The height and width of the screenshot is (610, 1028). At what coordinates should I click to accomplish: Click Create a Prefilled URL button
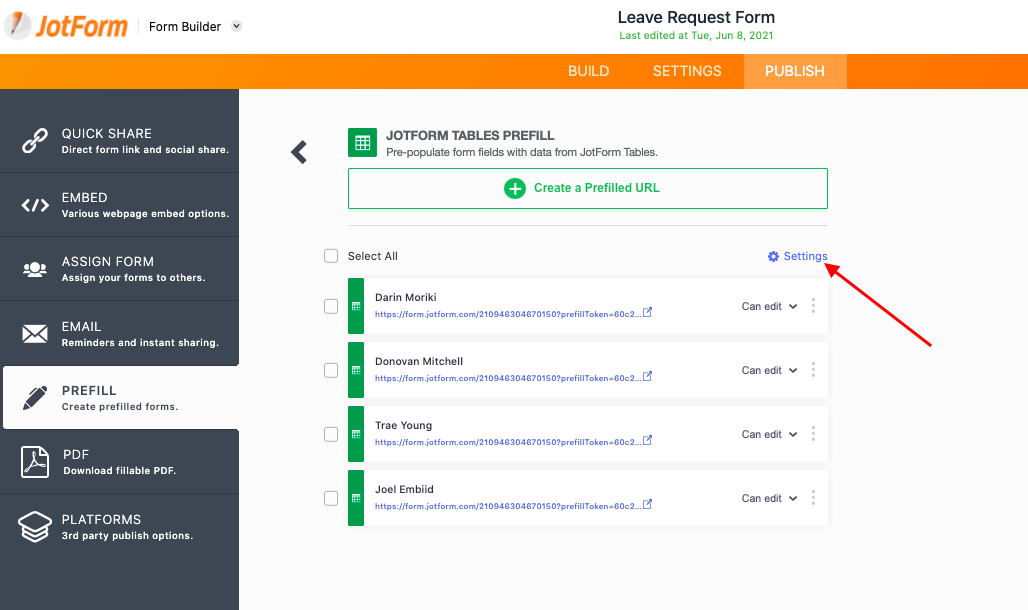point(587,188)
